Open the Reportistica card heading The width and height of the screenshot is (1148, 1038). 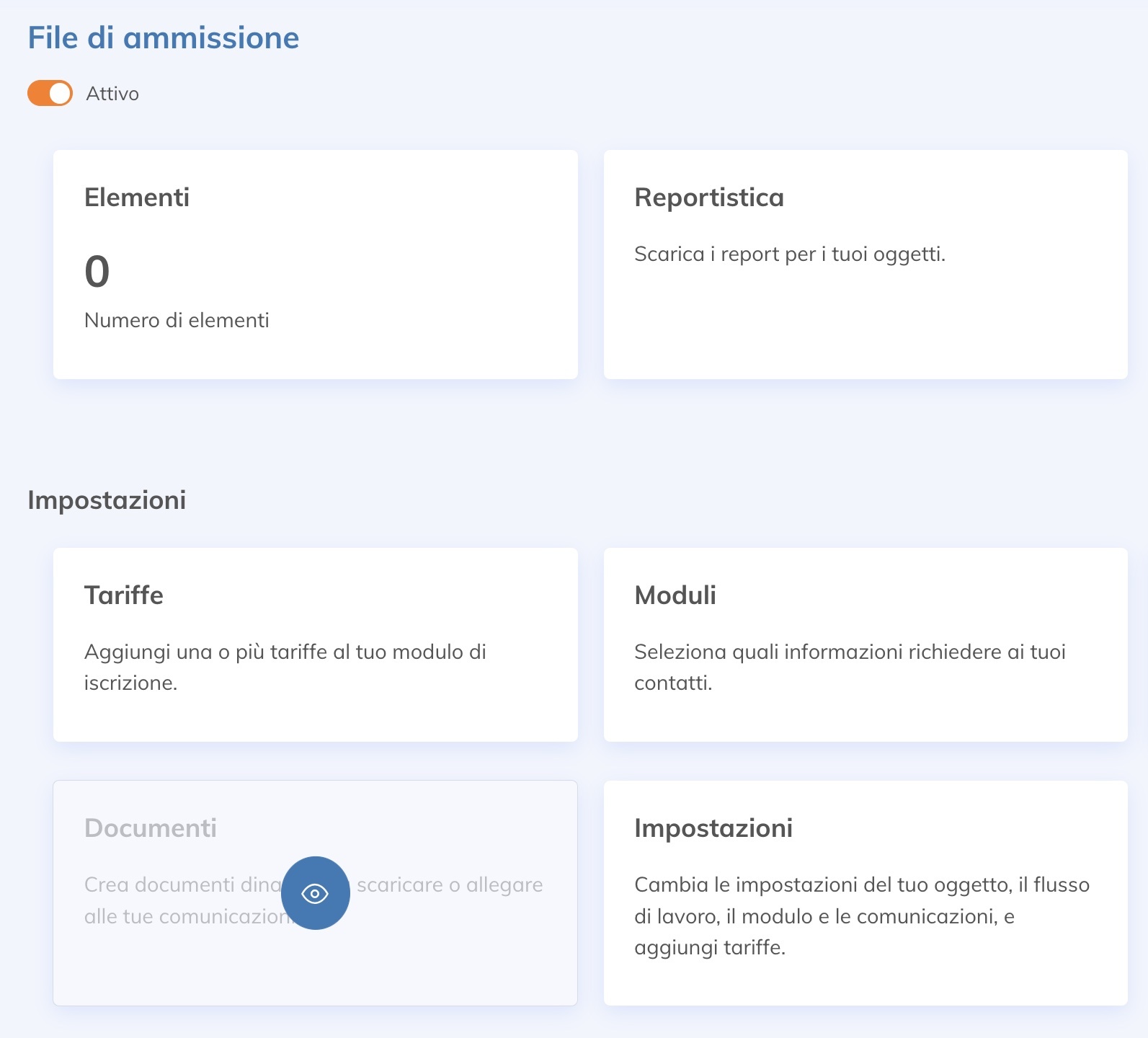709,198
